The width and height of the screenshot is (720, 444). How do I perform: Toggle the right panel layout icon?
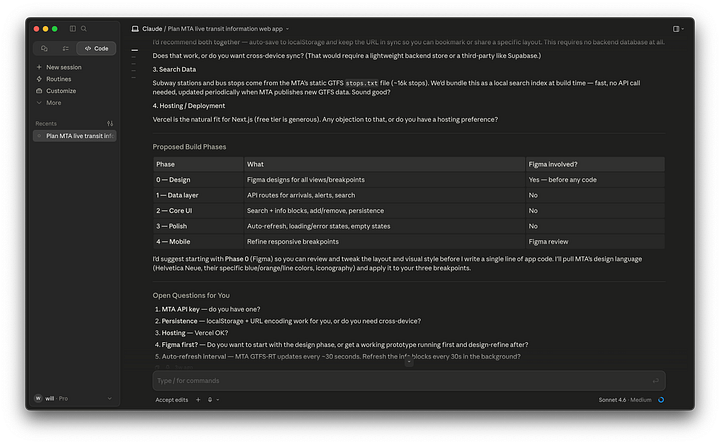click(x=676, y=28)
